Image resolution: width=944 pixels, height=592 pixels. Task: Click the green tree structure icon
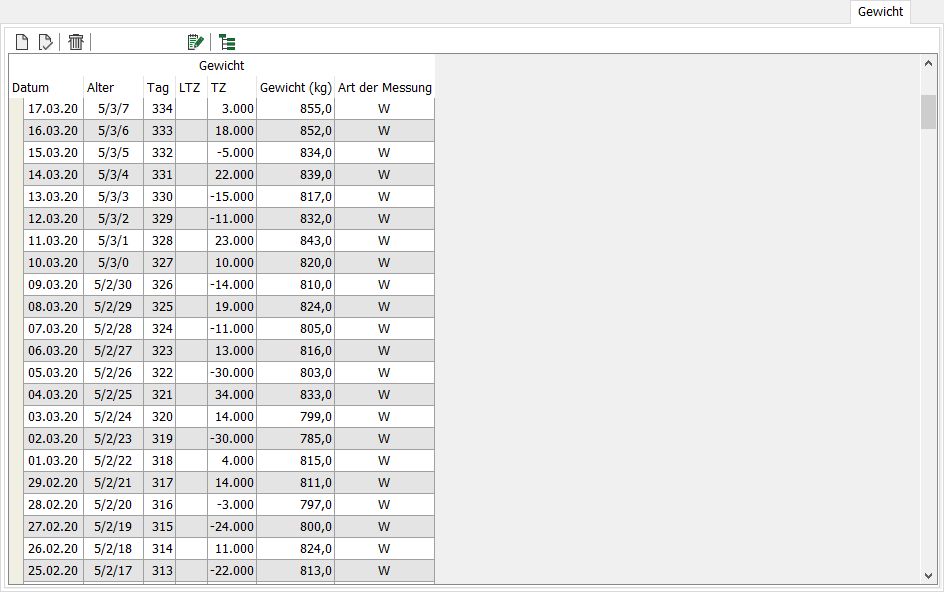point(227,42)
